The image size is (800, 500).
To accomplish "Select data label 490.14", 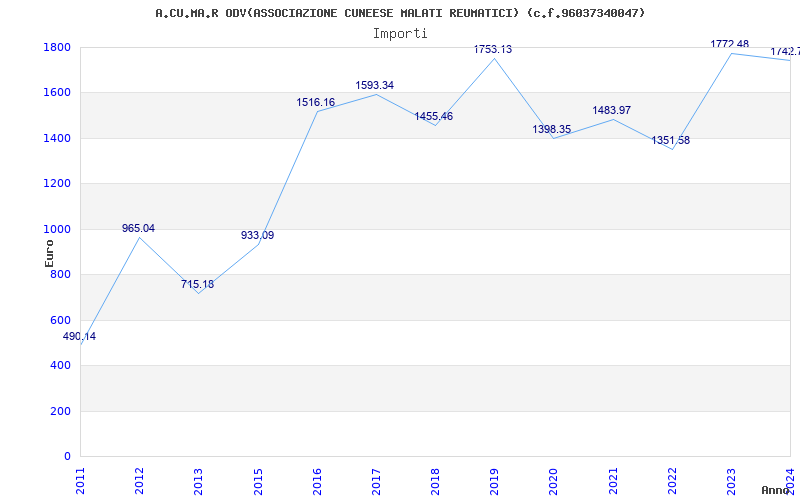I will pos(79,336).
